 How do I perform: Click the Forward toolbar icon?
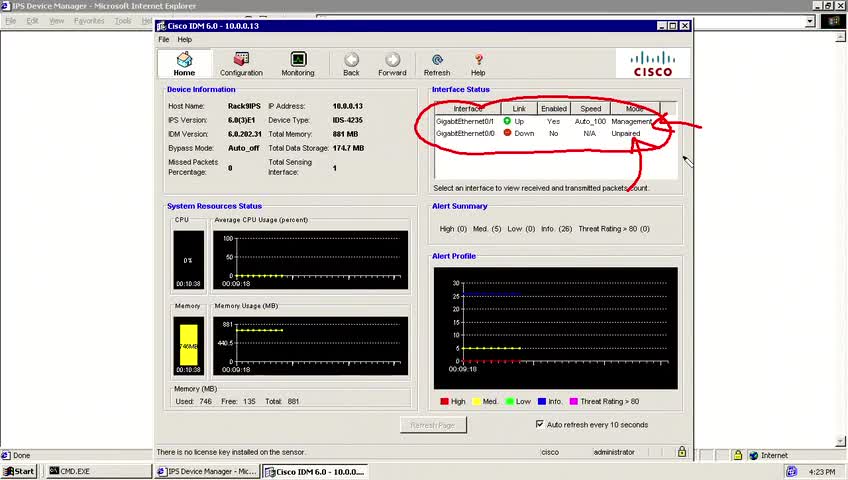point(392,64)
